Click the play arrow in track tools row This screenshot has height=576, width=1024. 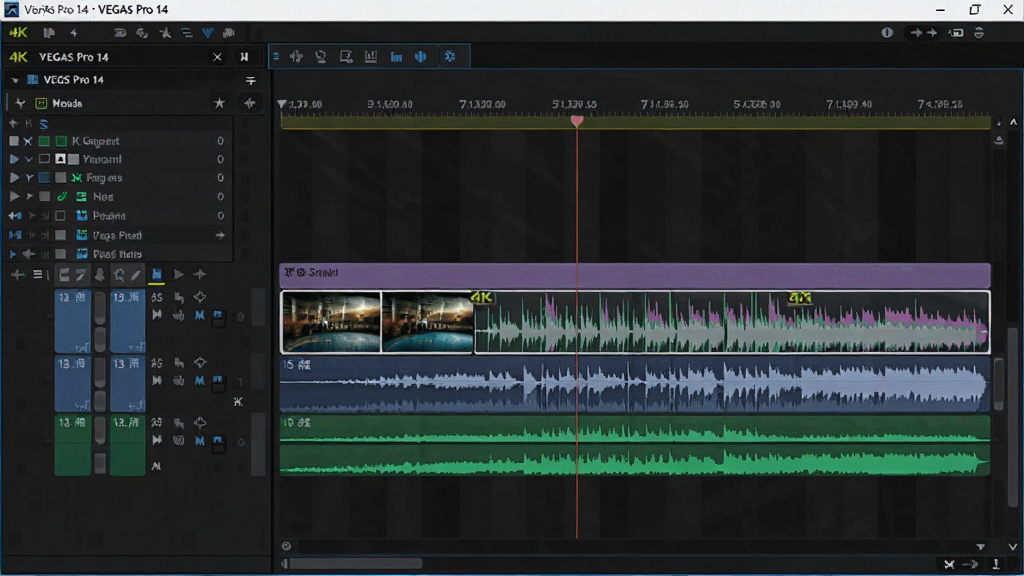tap(178, 275)
